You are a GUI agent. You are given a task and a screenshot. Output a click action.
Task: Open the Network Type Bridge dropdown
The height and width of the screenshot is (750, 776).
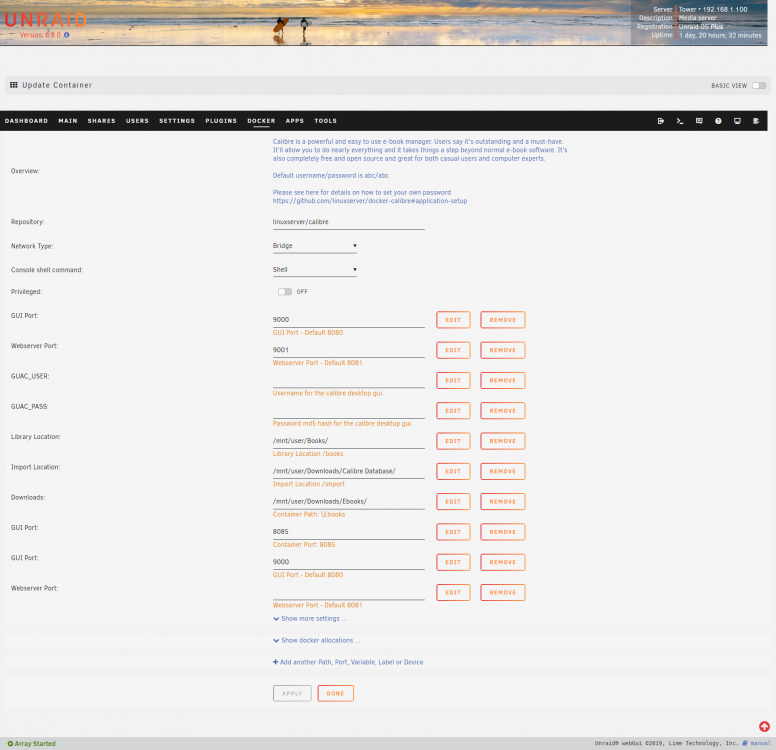314,246
